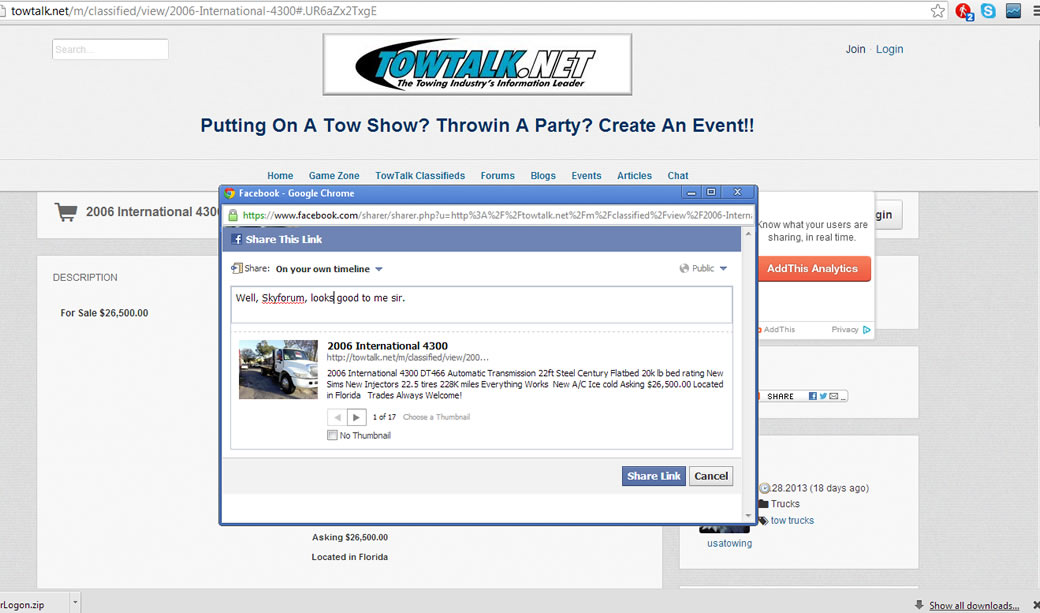Image resolution: width=1040 pixels, height=613 pixels.
Task: Open the tow trucks tag link
Action: click(x=792, y=521)
